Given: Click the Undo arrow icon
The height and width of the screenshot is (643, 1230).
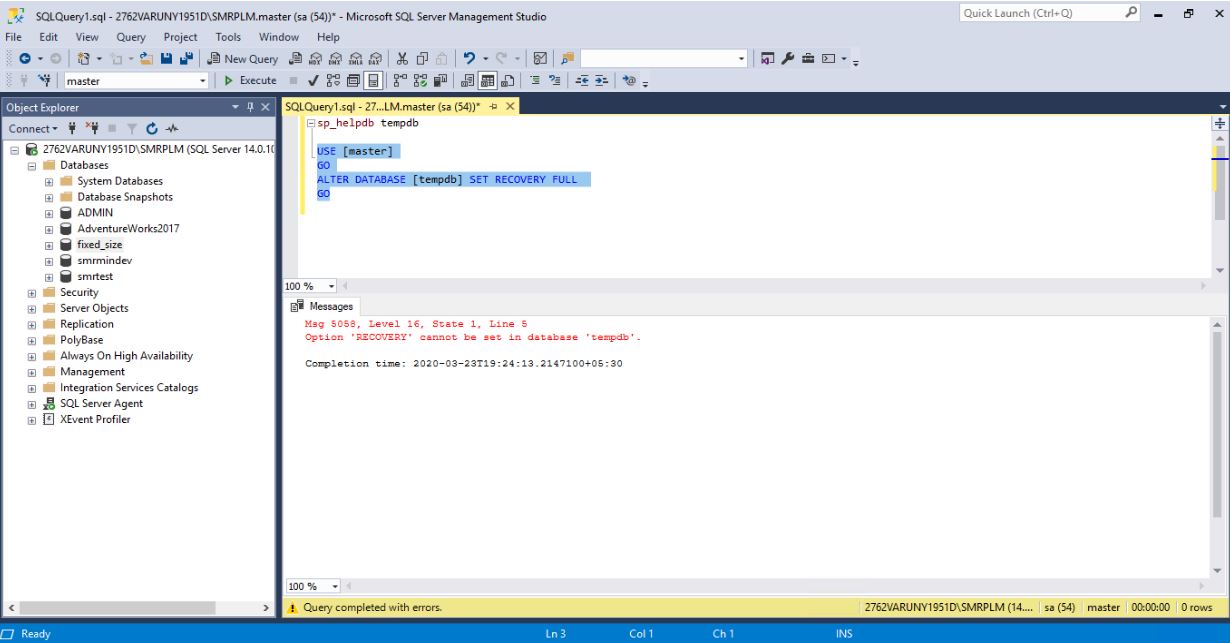Looking at the screenshot, I should 469,59.
